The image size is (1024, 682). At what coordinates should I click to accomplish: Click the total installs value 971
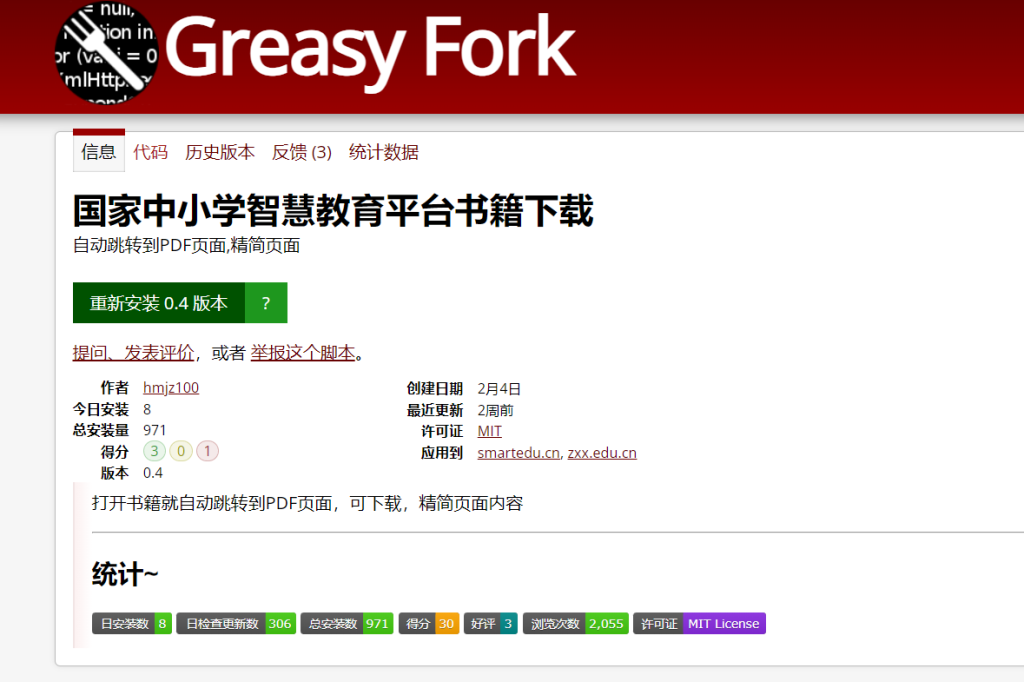(x=155, y=430)
